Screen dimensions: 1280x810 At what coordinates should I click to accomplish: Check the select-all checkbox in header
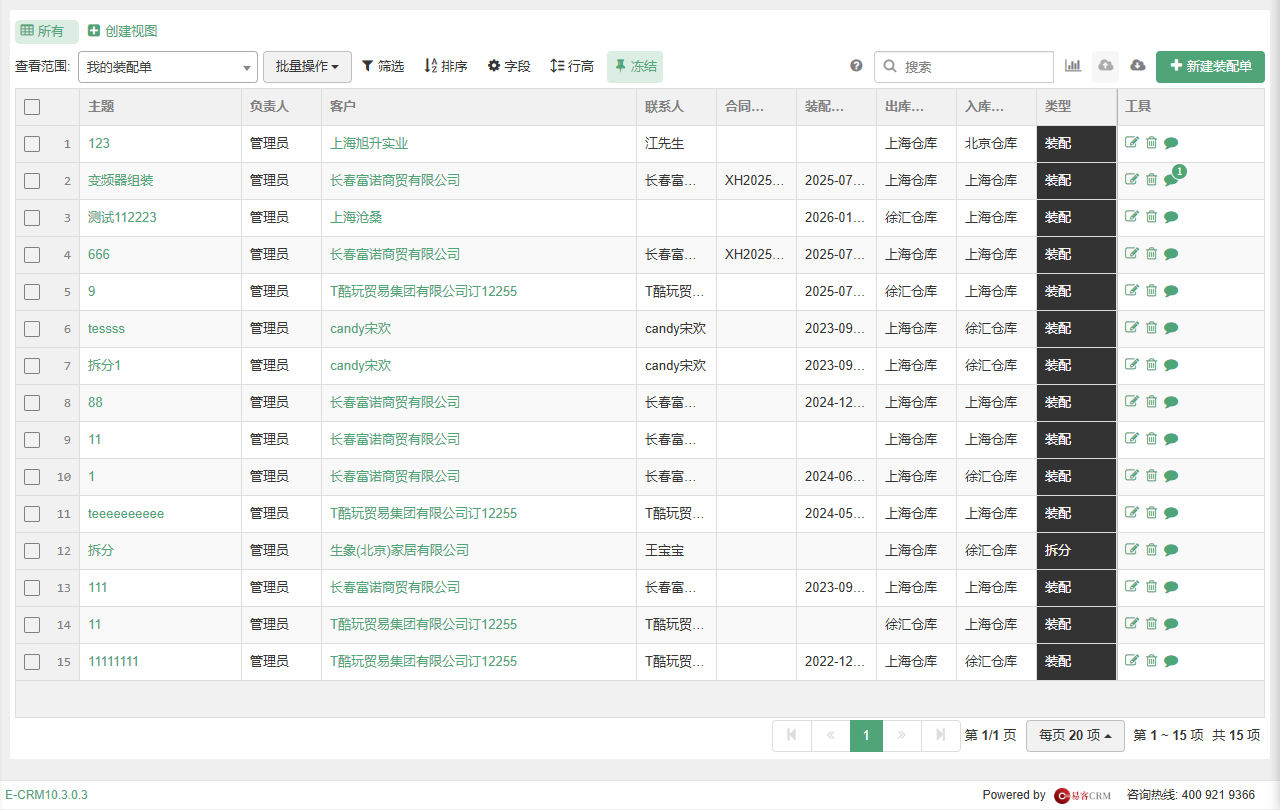[x=32, y=107]
